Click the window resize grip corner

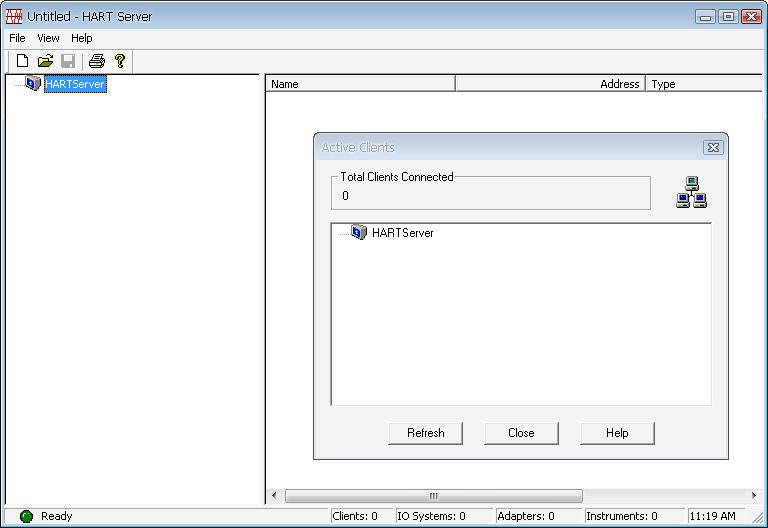[758, 517]
